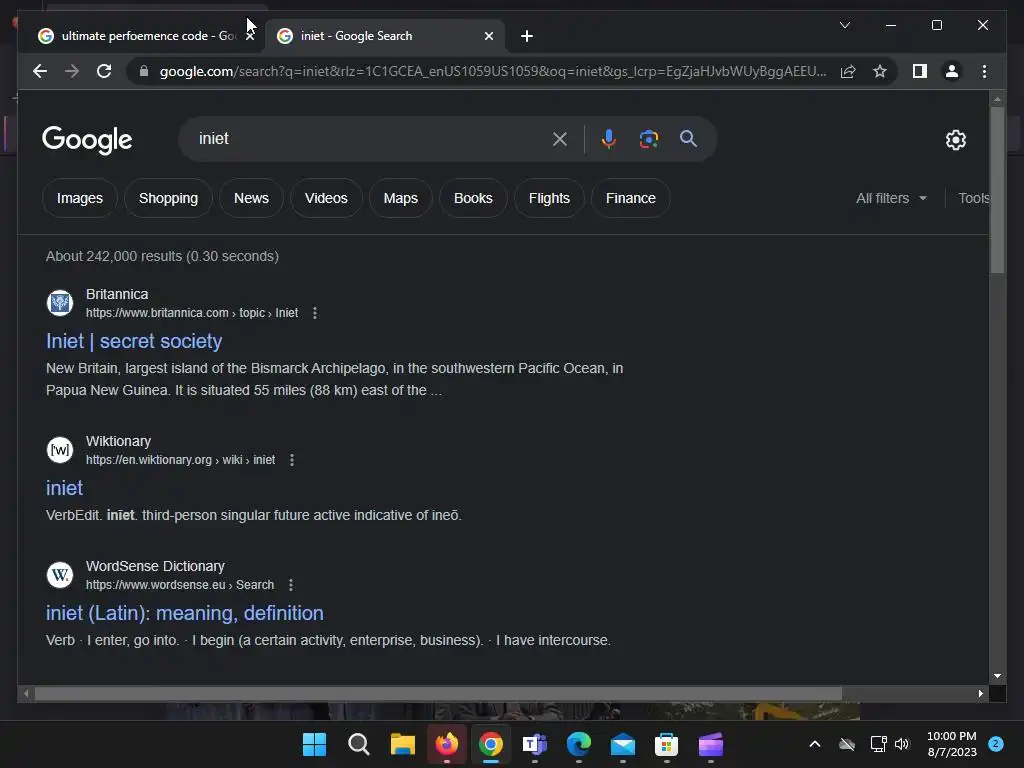Filter results by Videos
Viewport: 1024px width, 768px height.
pyautogui.click(x=326, y=198)
